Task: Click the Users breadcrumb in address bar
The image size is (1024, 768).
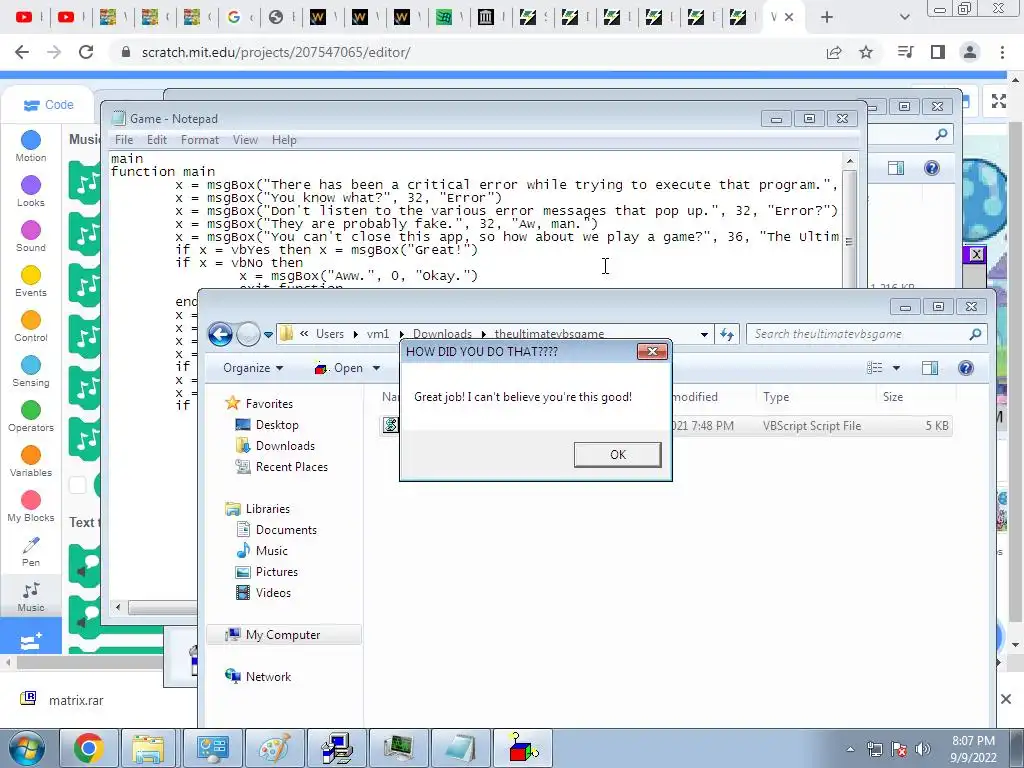Action: click(330, 334)
